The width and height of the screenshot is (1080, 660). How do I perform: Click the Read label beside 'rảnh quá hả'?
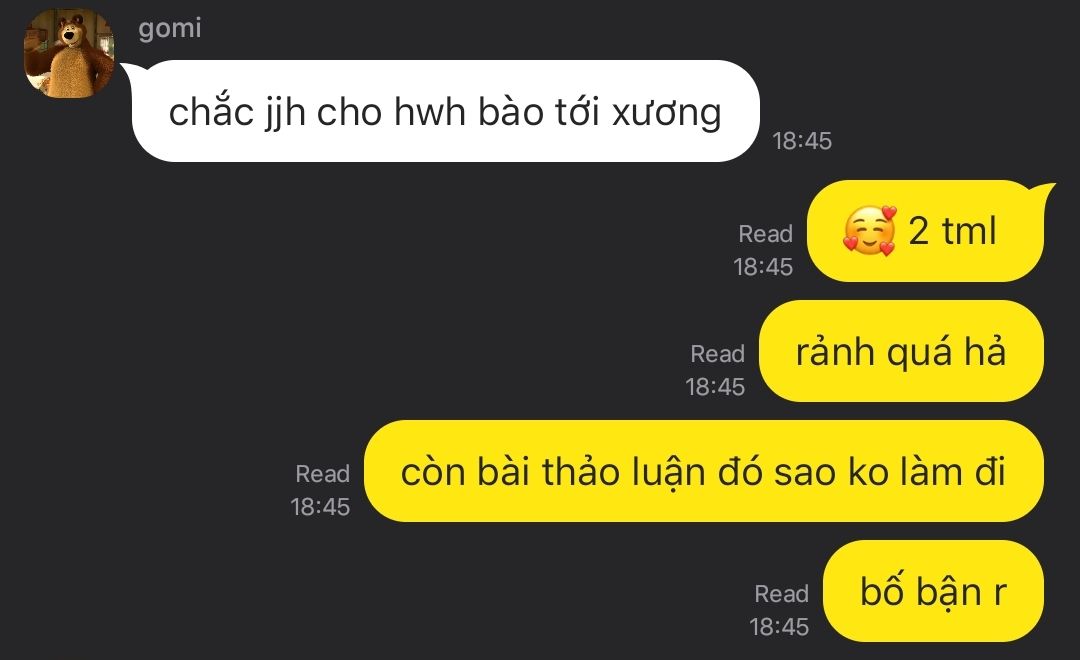pyautogui.click(x=717, y=354)
